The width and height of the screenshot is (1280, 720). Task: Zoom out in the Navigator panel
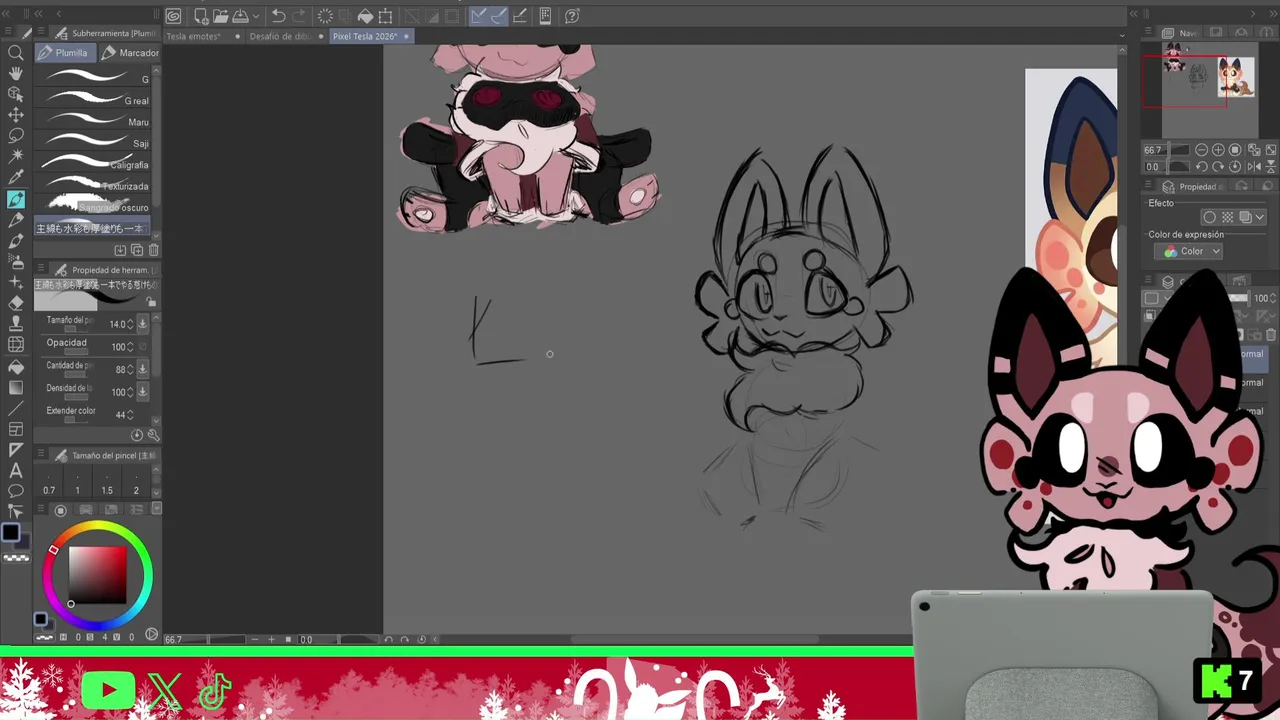1202,150
